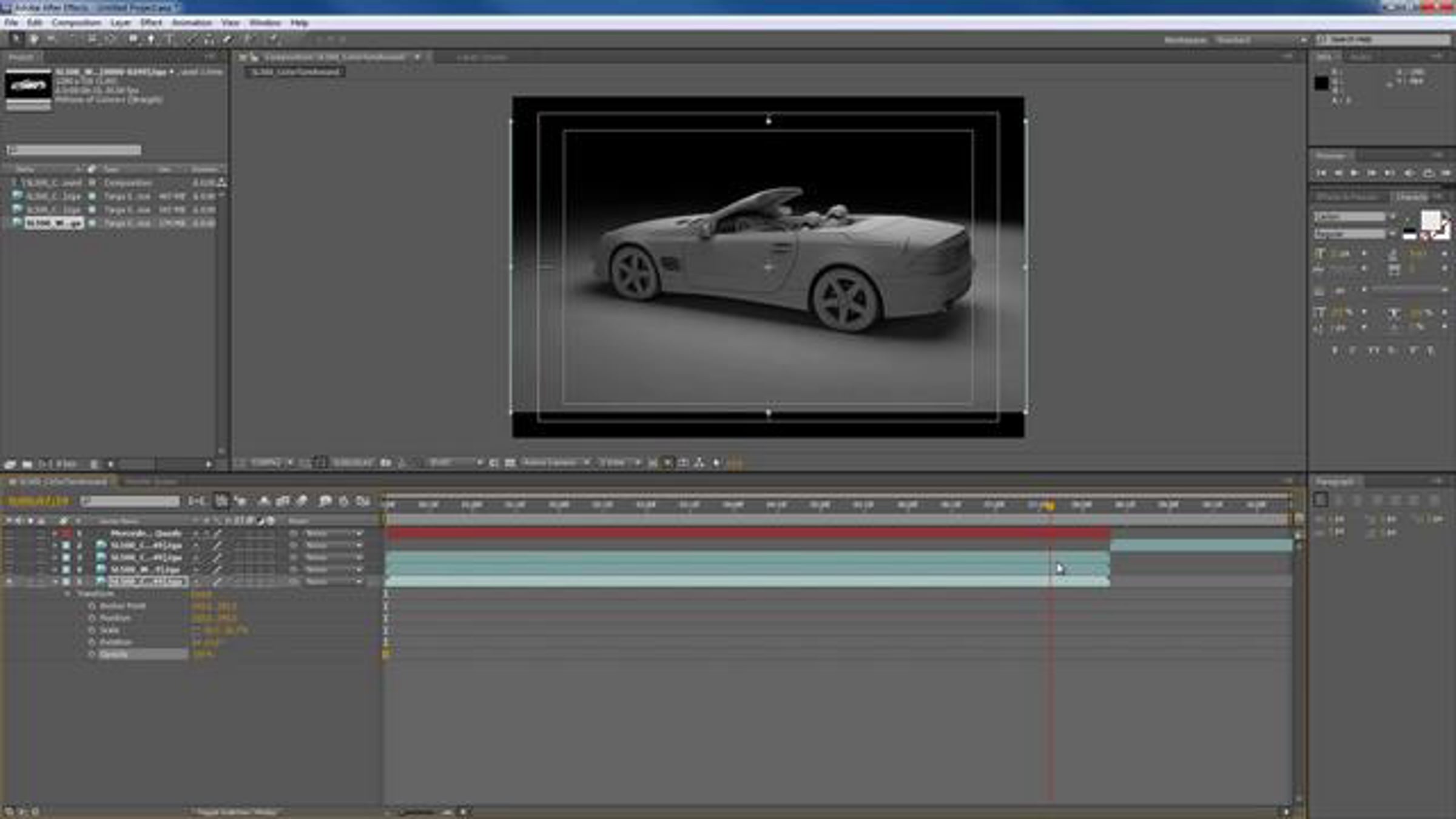Toggle the Scale property stopwatch
The width and height of the screenshot is (1456, 819).
coord(92,630)
